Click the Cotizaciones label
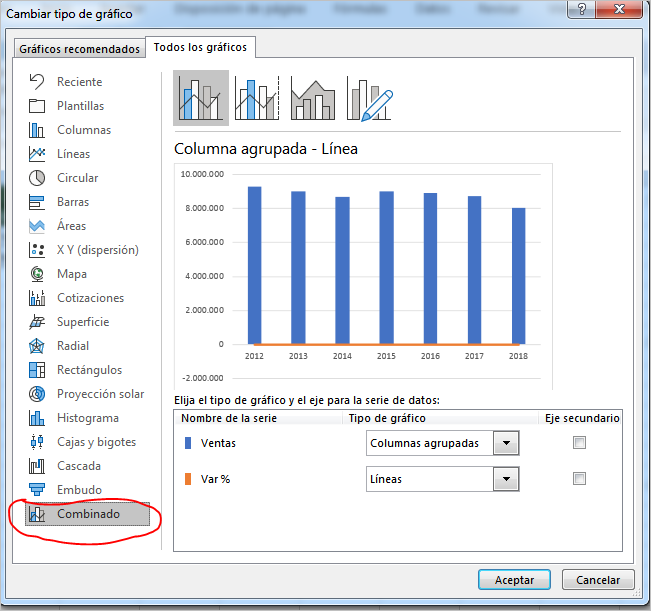 coord(91,298)
